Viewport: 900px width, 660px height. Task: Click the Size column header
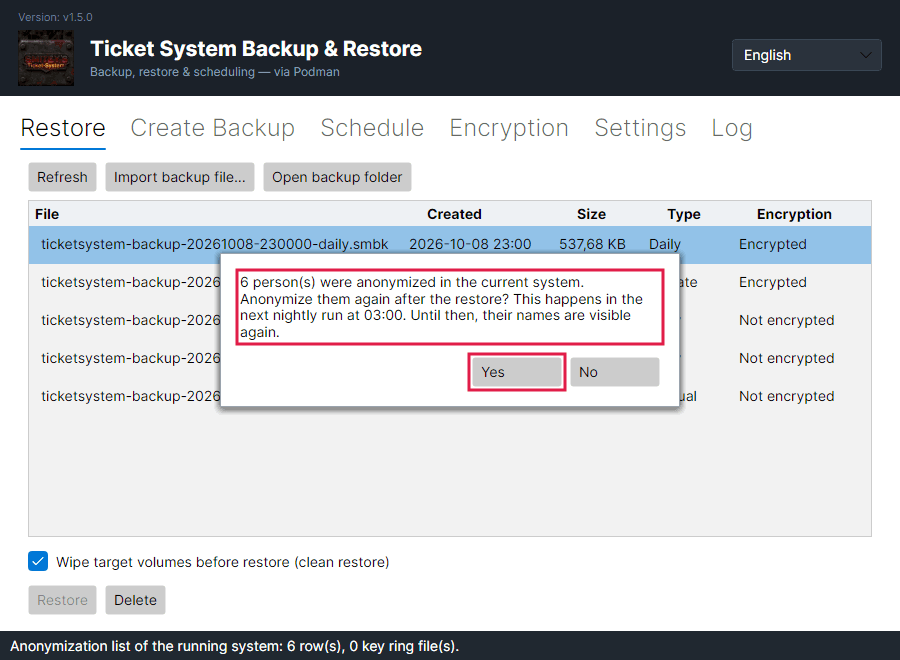[591, 214]
